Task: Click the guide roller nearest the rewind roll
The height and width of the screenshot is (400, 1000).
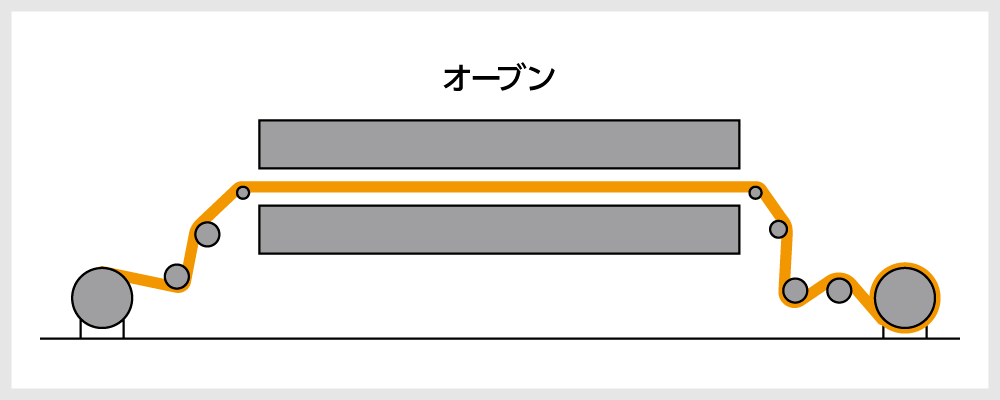Action: click(839, 290)
